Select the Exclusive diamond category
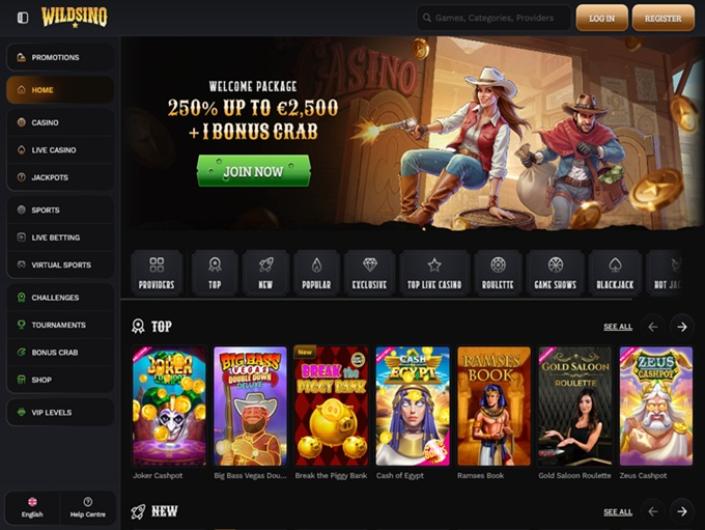Screen dimensions: 705x530 tap(370, 273)
